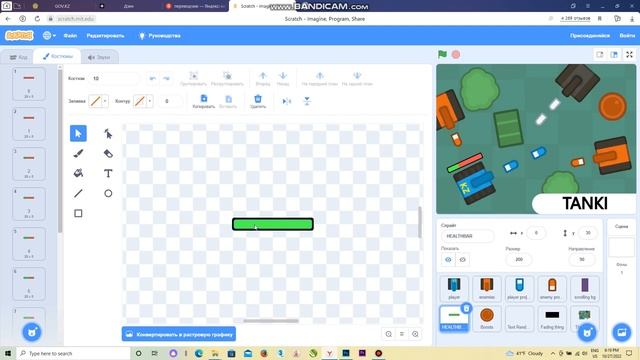Open Choose a Backdrop button
The image size is (640, 360).
coord(622,332)
